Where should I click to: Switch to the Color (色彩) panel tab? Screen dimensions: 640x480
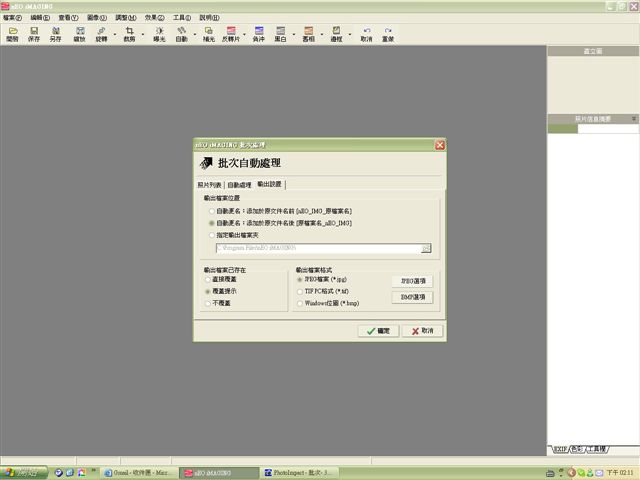[577, 449]
